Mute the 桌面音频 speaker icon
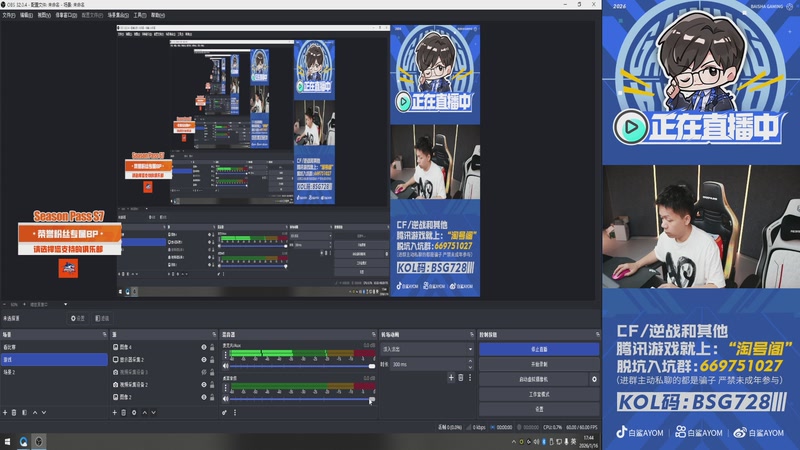Image resolution: width=800 pixels, height=450 pixels. click(226, 399)
